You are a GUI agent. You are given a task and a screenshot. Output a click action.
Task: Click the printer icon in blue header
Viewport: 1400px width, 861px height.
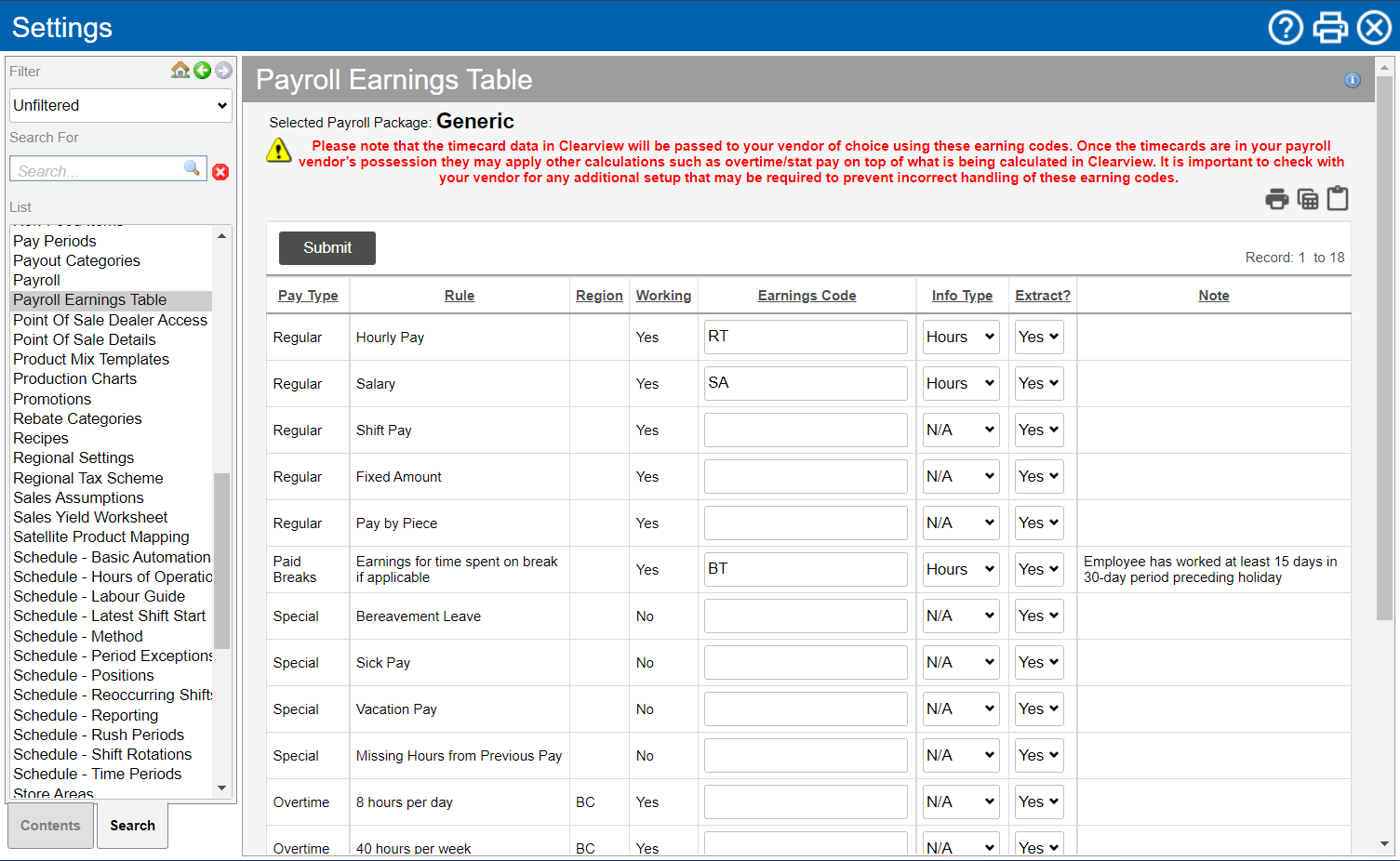[x=1330, y=28]
